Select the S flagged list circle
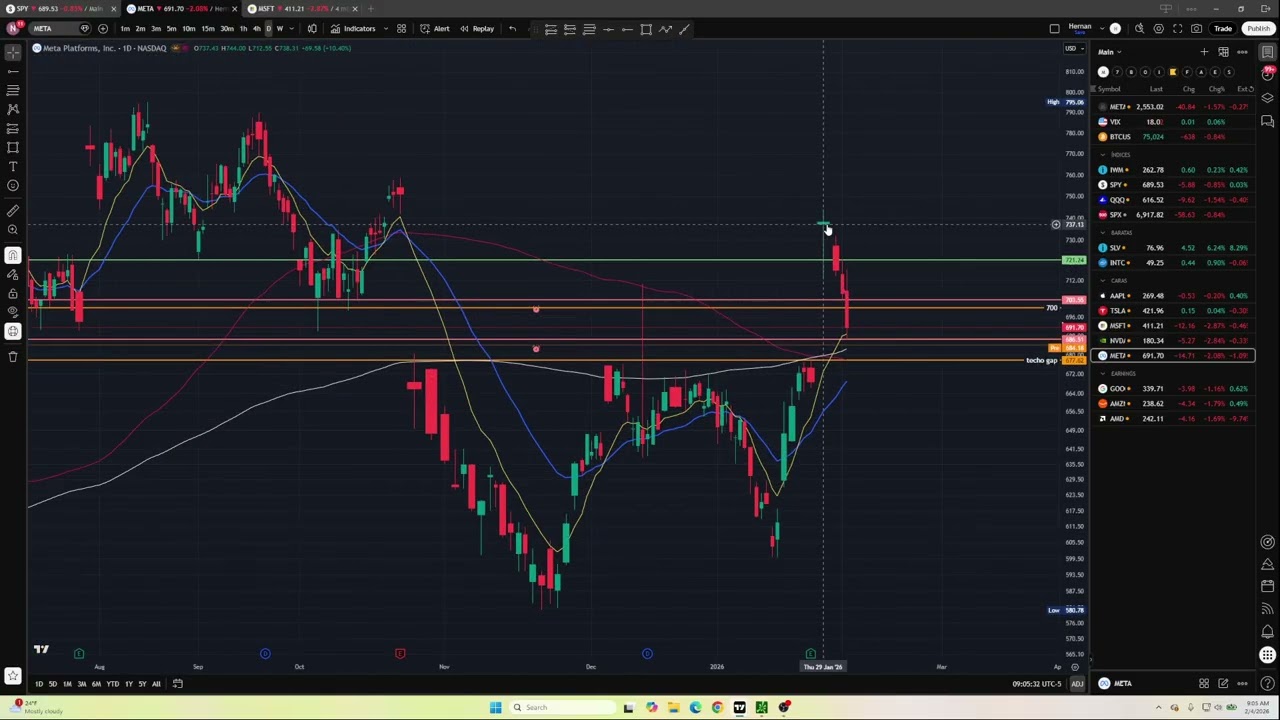The height and width of the screenshot is (720, 1280). pos(1229,72)
